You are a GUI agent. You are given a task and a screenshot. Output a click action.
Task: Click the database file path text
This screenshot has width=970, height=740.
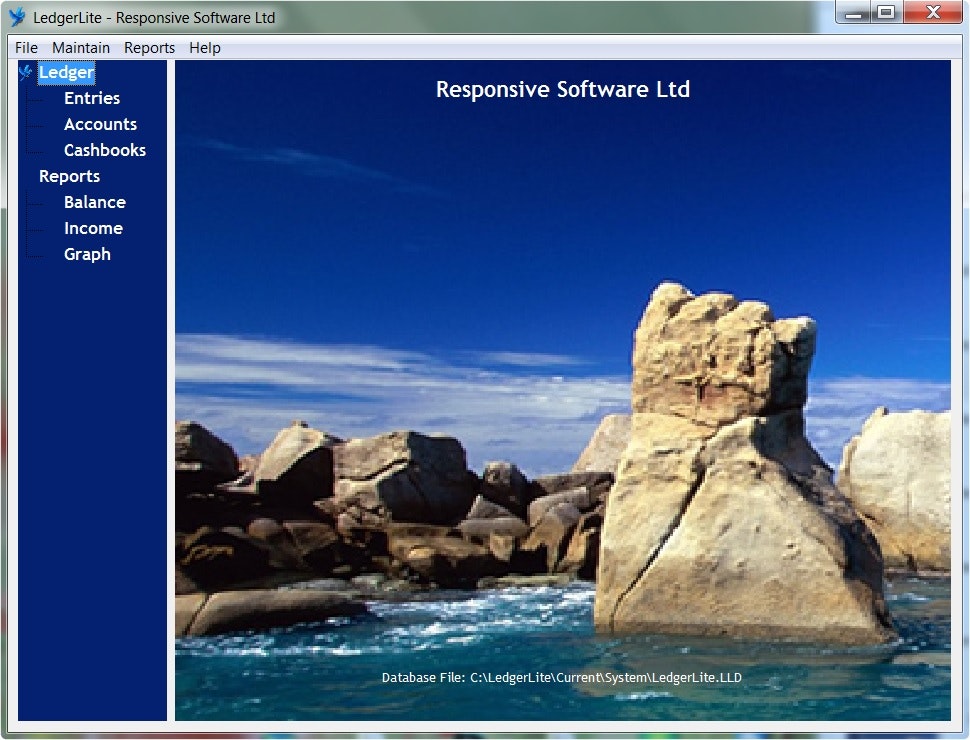tap(562, 677)
